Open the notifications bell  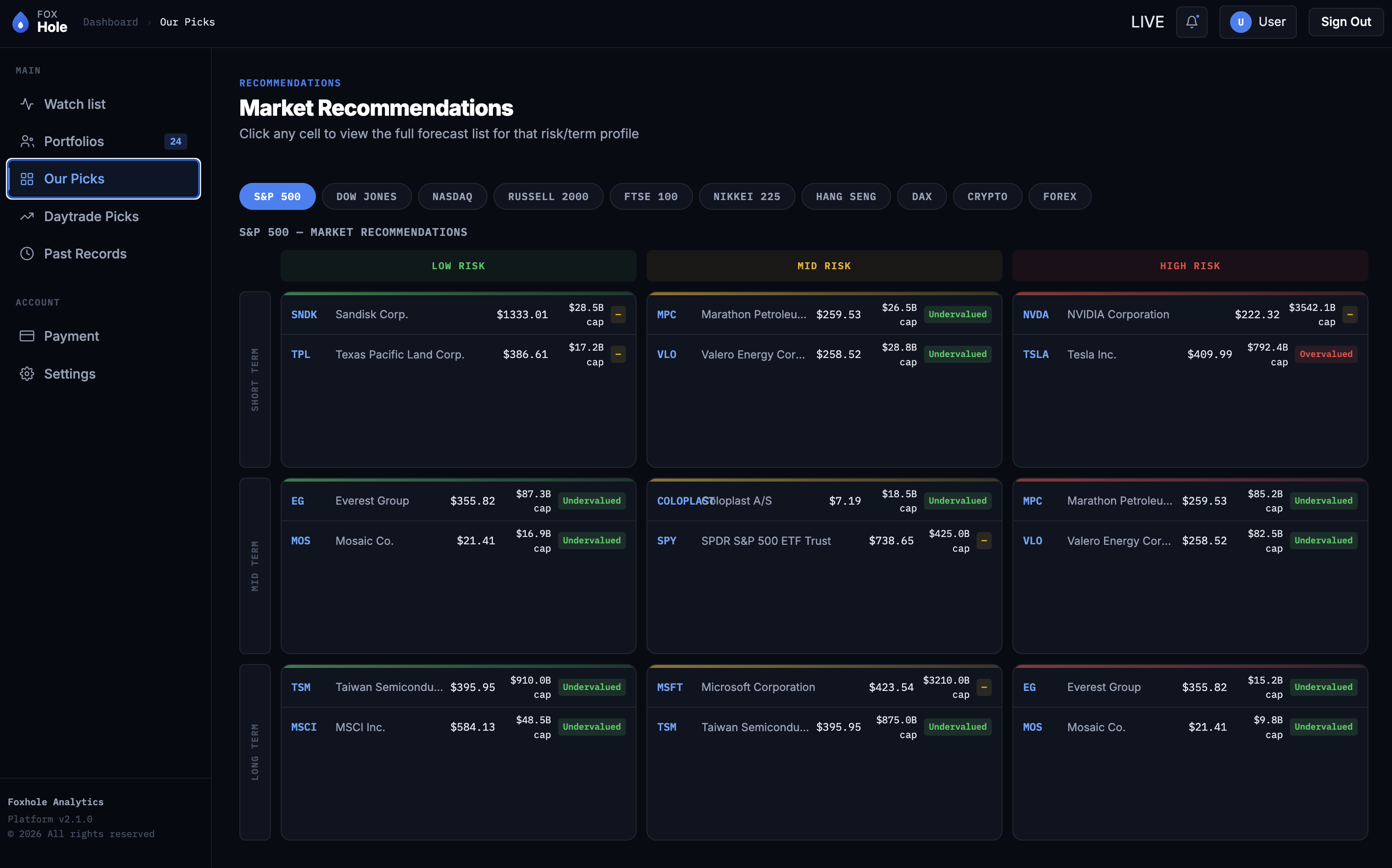pyautogui.click(x=1192, y=22)
